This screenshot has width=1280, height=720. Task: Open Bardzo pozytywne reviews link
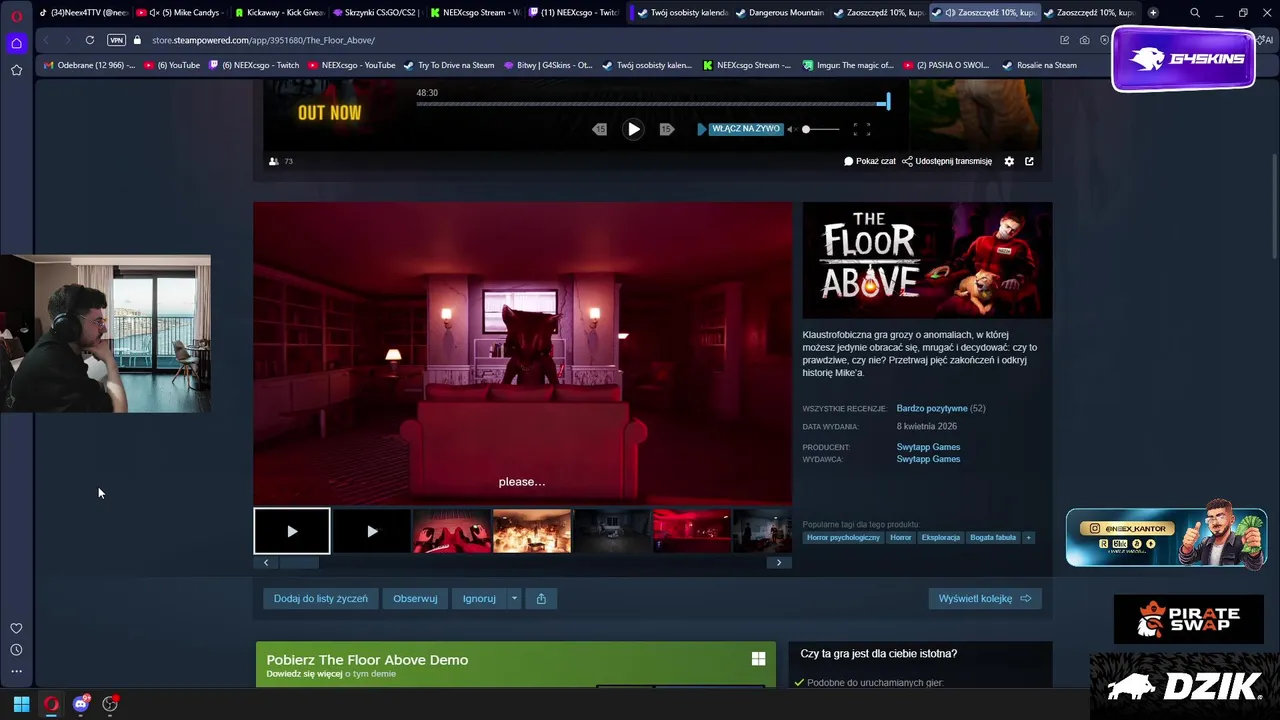(x=932, y=408)
